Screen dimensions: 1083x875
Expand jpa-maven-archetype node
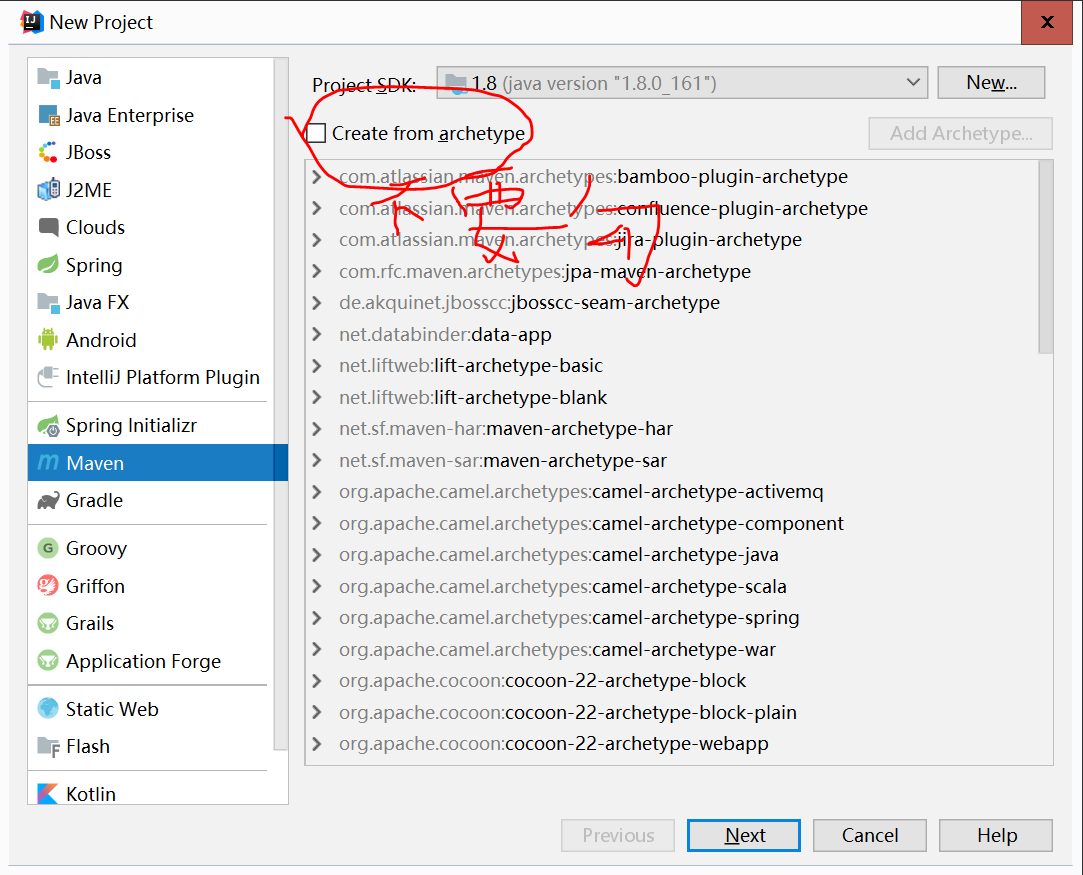click(x=317, y=271)
